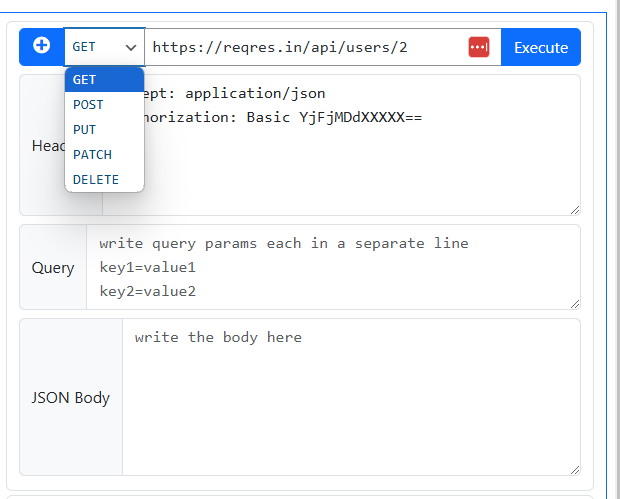
Task: Click the JSON Body textarea resize grip
Action: (x=574, y=468)
